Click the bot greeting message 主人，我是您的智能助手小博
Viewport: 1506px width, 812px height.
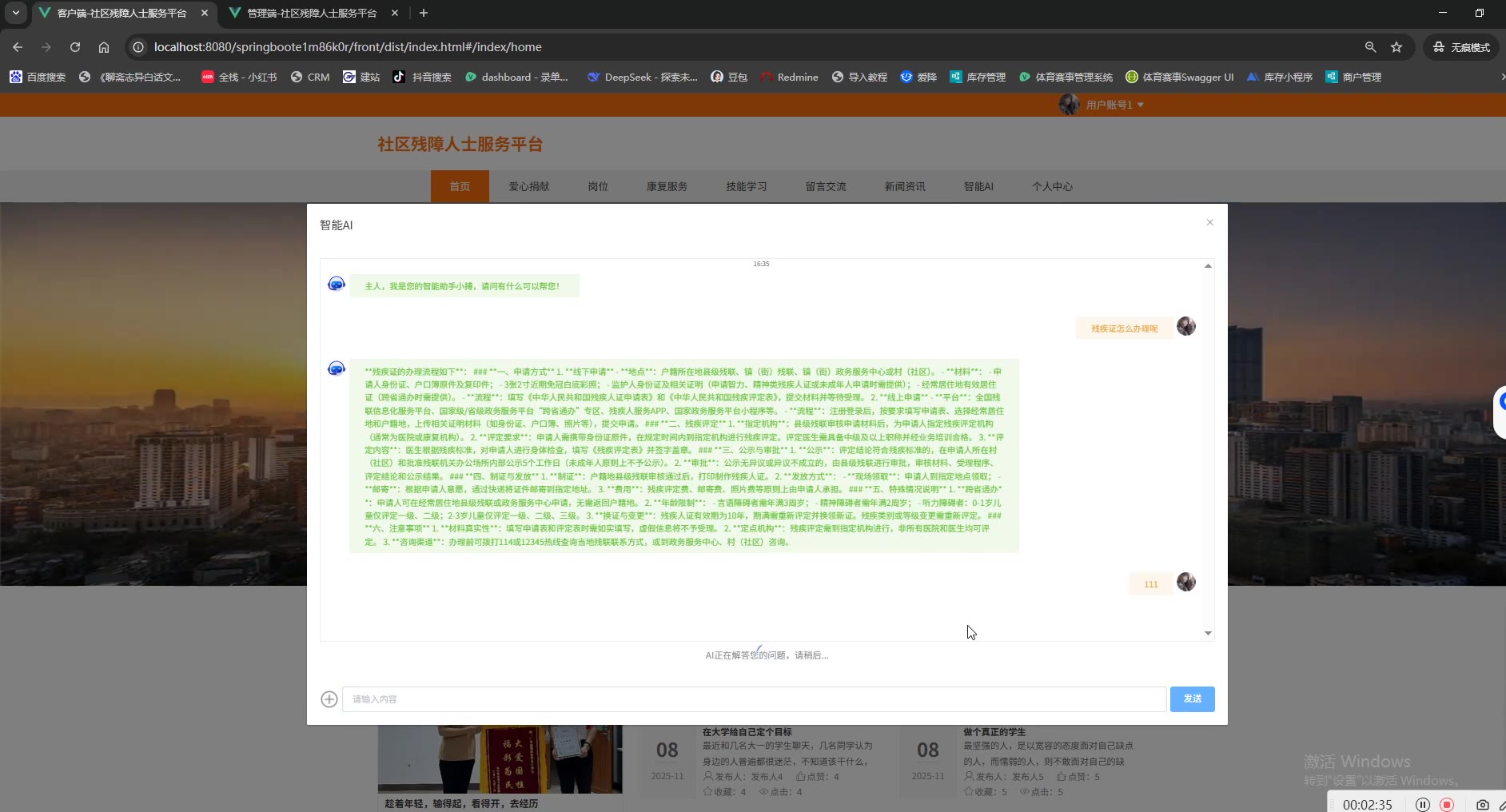(x=464, y=286)
